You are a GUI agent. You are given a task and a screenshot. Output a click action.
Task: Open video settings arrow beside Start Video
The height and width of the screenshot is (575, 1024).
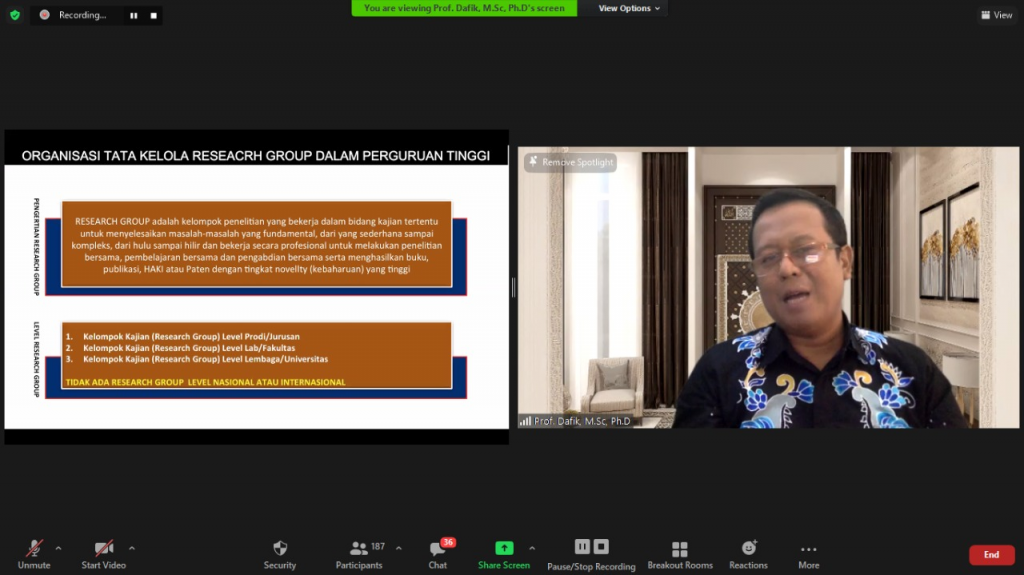click(x=132, y=548)
